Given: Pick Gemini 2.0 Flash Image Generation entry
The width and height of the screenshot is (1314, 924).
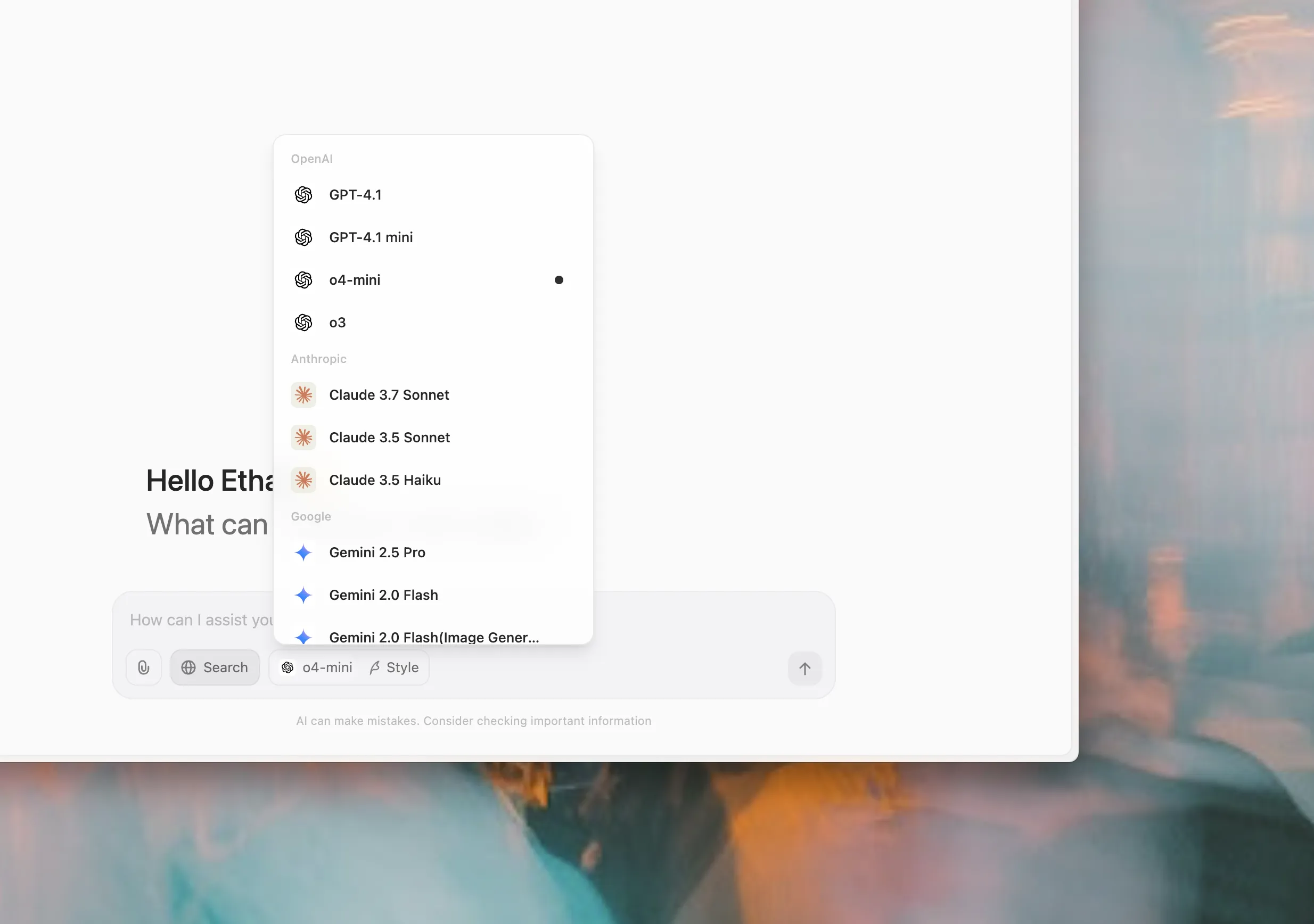Looking at the screenshot, I should (x=433, y=636).
